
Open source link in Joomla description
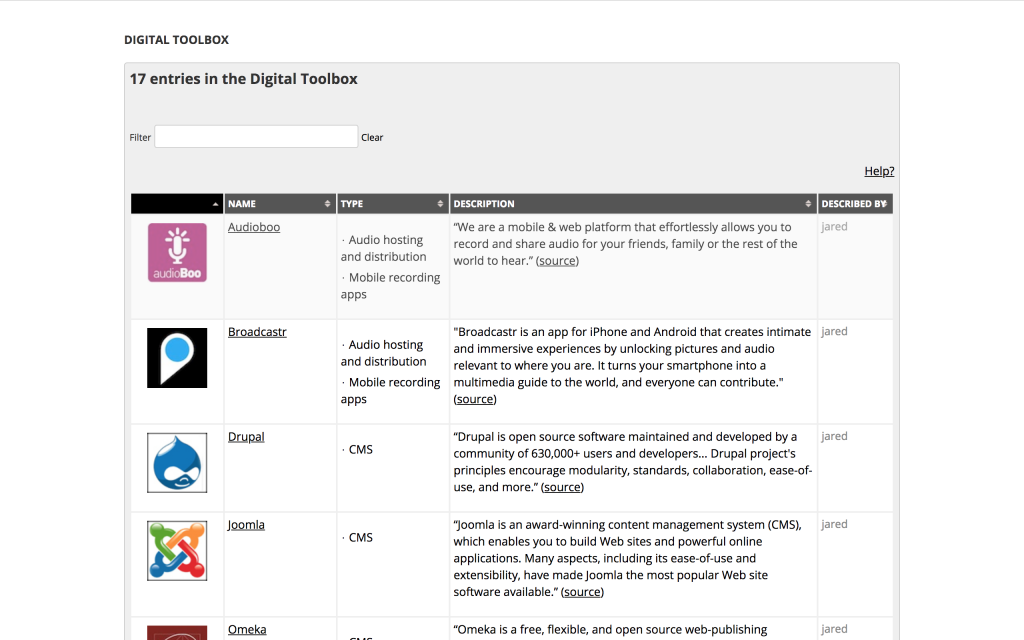(583, 592)
